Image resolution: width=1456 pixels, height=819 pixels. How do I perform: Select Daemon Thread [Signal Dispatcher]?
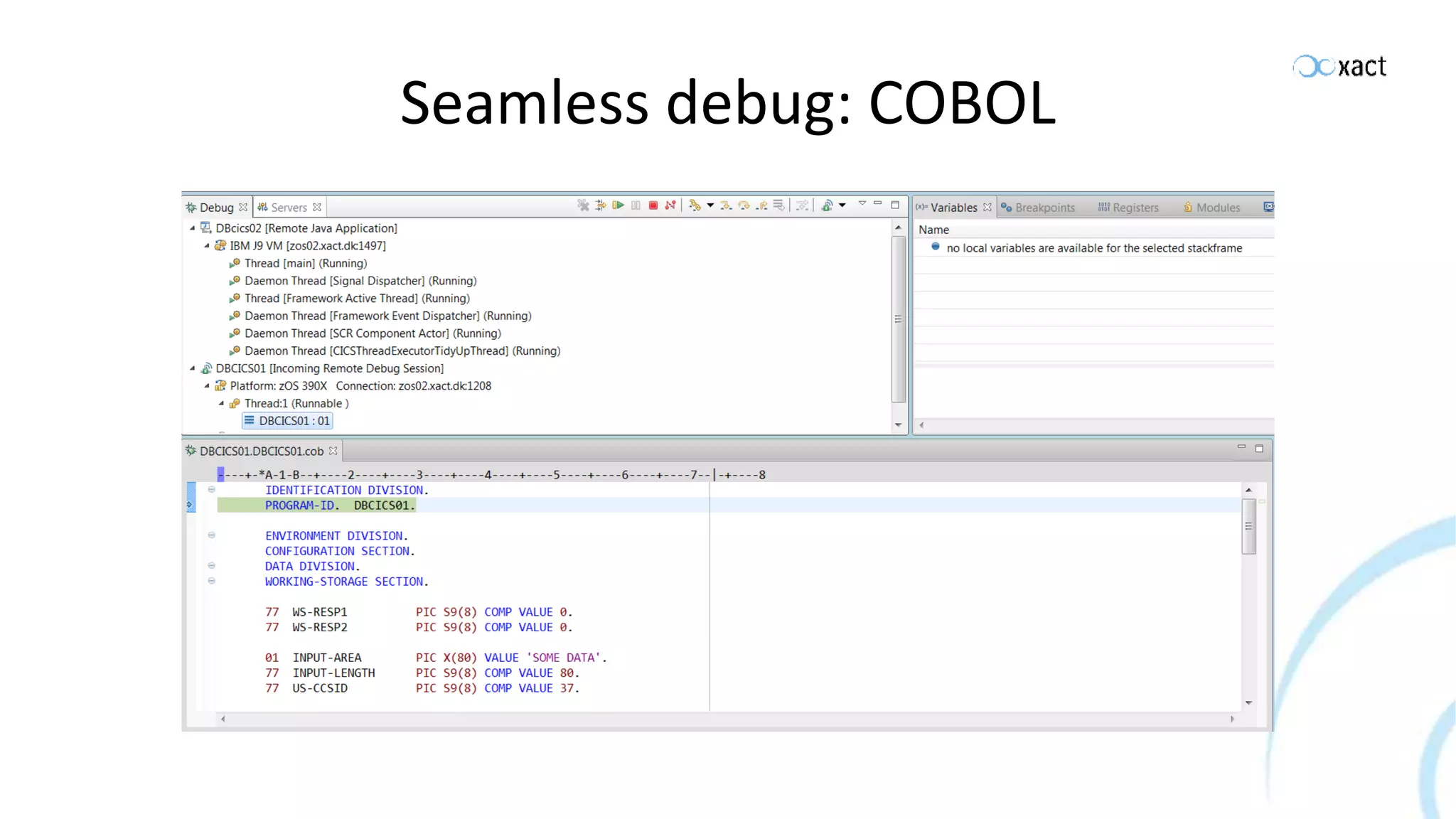point(360,281)
